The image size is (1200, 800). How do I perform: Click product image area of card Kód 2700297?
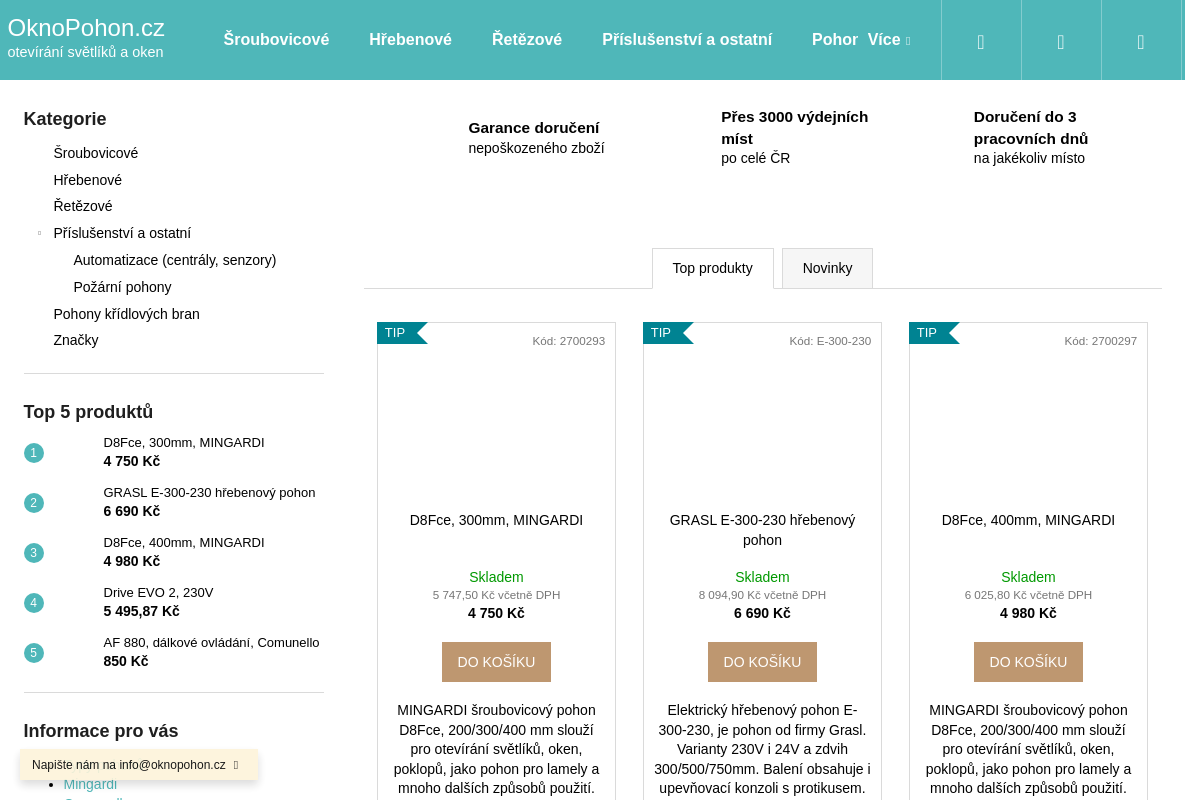1028,428
